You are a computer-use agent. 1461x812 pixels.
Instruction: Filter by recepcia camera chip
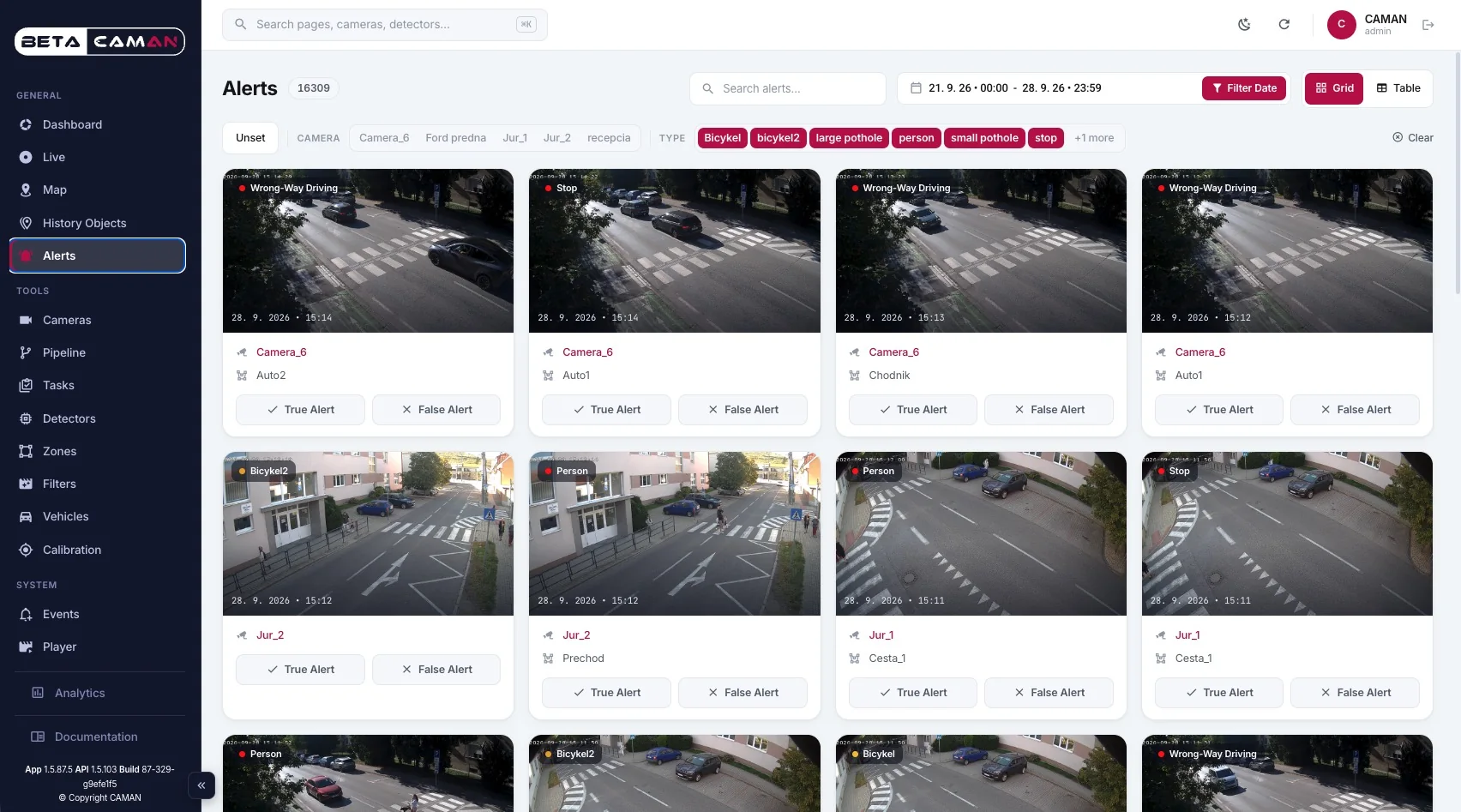pyautogui.click(x=609, y=138)
